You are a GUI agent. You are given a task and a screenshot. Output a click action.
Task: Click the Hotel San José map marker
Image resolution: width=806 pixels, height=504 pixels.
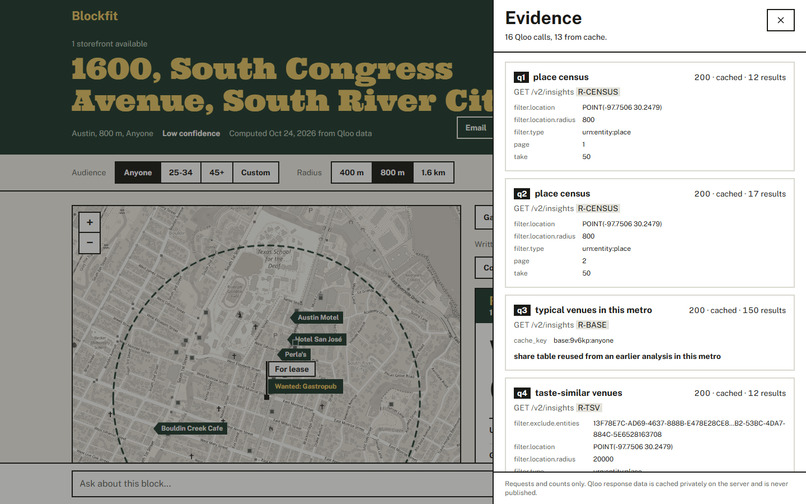(x=317, y=339)
